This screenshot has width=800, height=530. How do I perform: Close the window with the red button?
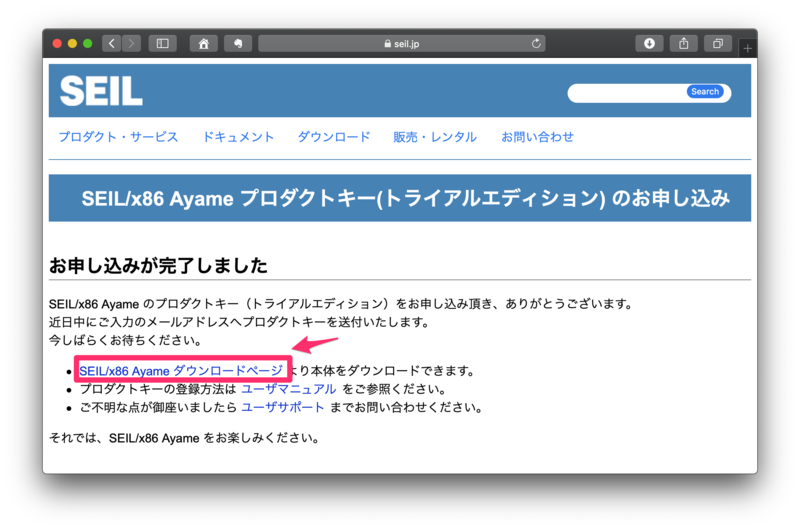point(57,43)
